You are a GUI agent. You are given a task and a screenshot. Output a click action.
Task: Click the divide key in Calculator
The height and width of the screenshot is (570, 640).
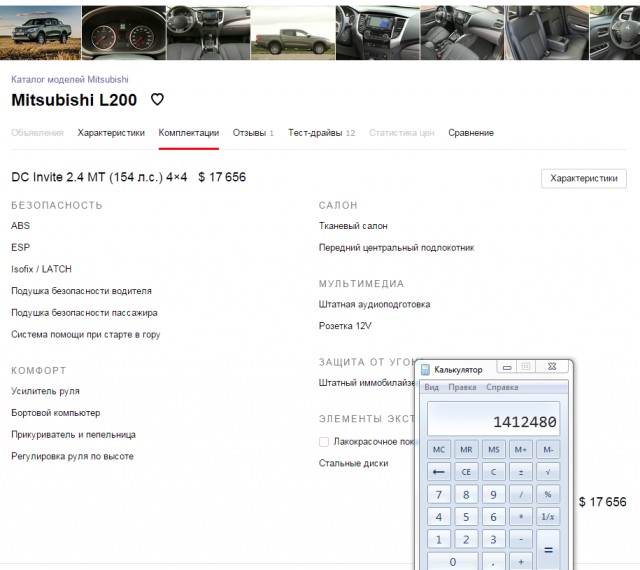[520, 494]
